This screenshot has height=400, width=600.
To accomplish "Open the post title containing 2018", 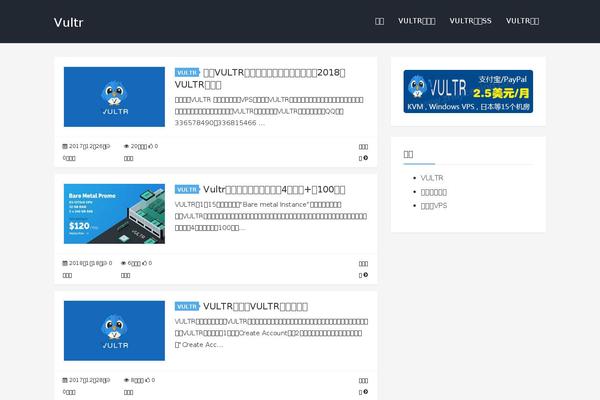I will (x=260, y=78).
